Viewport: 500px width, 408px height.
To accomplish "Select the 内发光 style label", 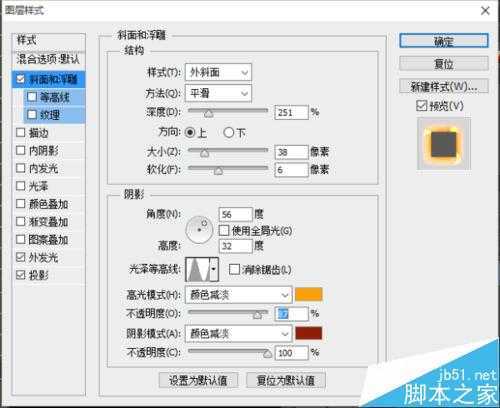I will click(44, 168).
